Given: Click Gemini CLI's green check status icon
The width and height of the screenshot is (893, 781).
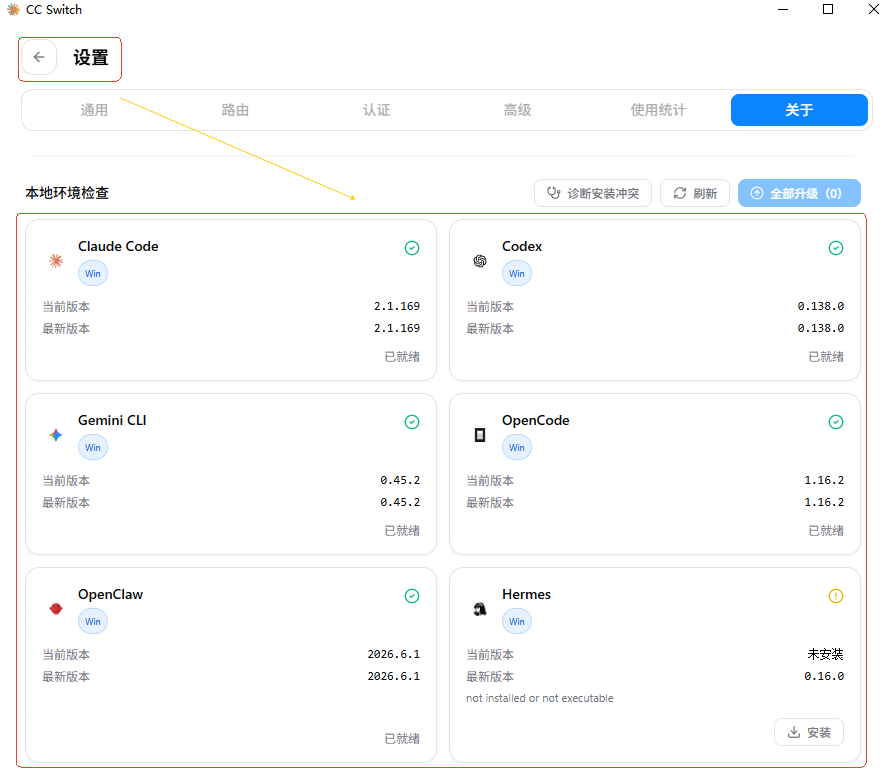Looking at the screenshot, I should [412, 422].
